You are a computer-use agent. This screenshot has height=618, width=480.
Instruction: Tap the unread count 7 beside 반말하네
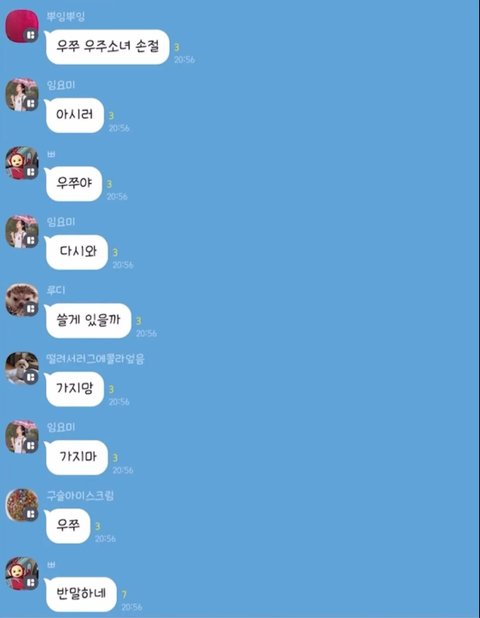[x=124, y=594]
